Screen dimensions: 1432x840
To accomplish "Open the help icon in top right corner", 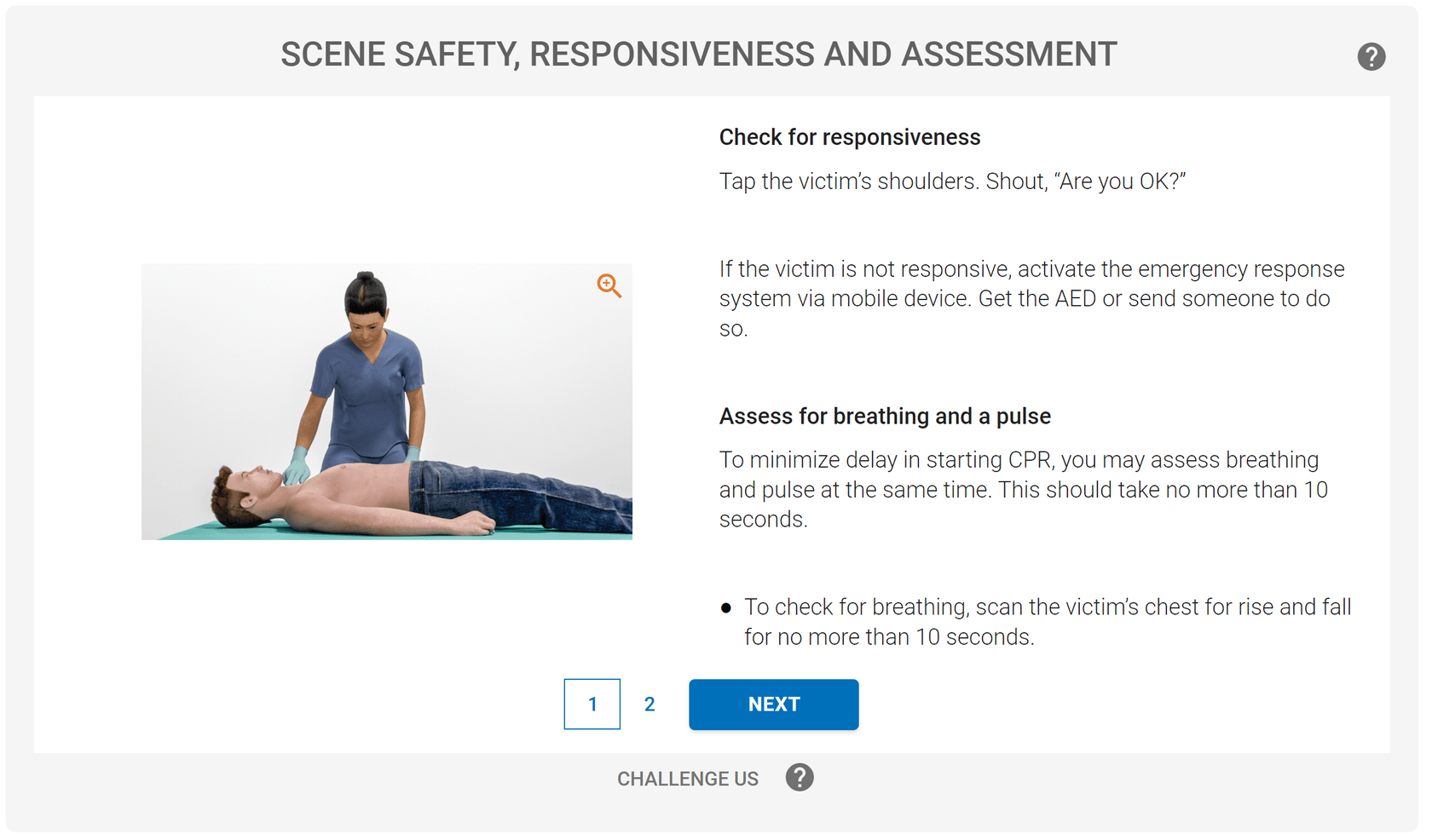I will [1371, 55].
